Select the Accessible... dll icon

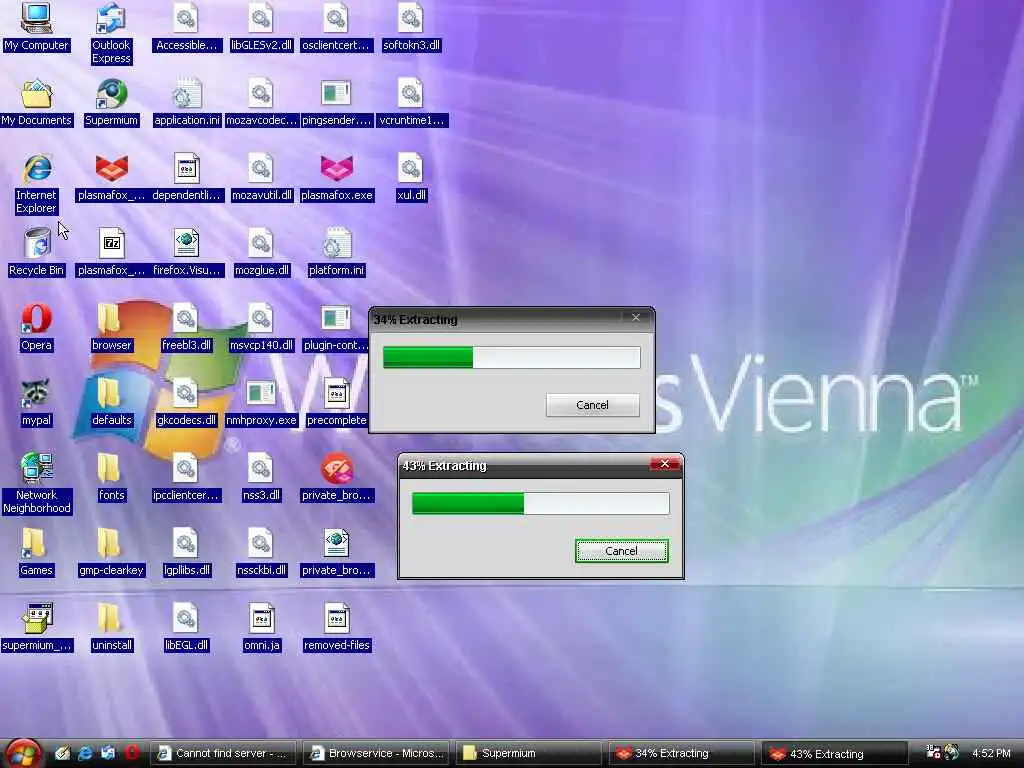click(186, 18)
